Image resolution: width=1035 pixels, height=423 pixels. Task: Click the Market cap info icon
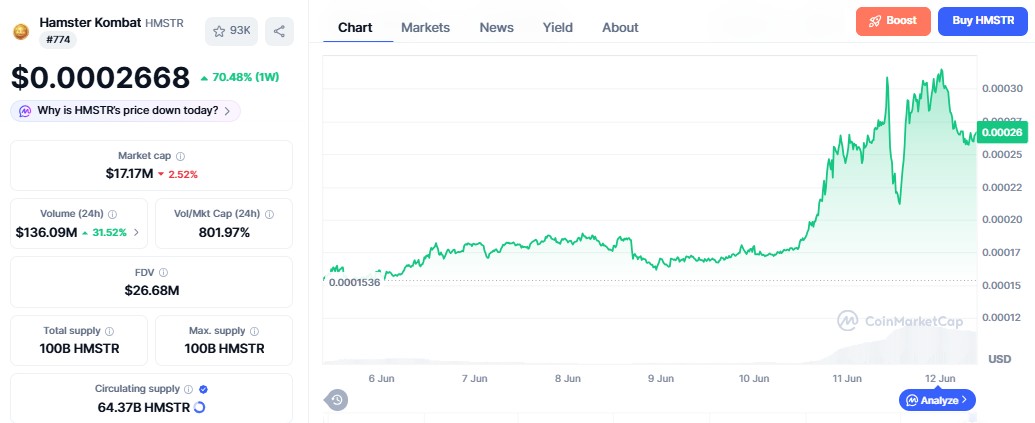180,156
